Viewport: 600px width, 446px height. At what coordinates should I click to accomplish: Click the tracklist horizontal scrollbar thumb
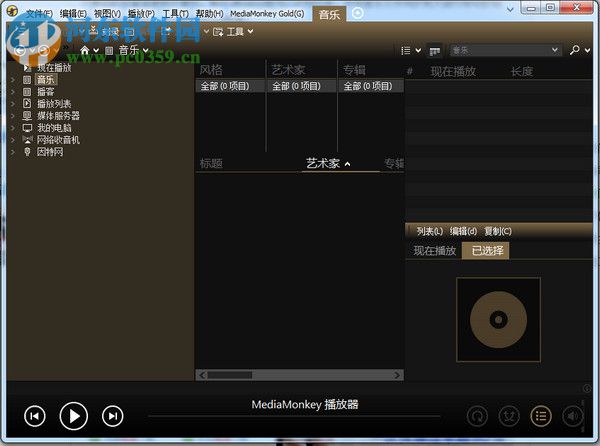(230, 375)
